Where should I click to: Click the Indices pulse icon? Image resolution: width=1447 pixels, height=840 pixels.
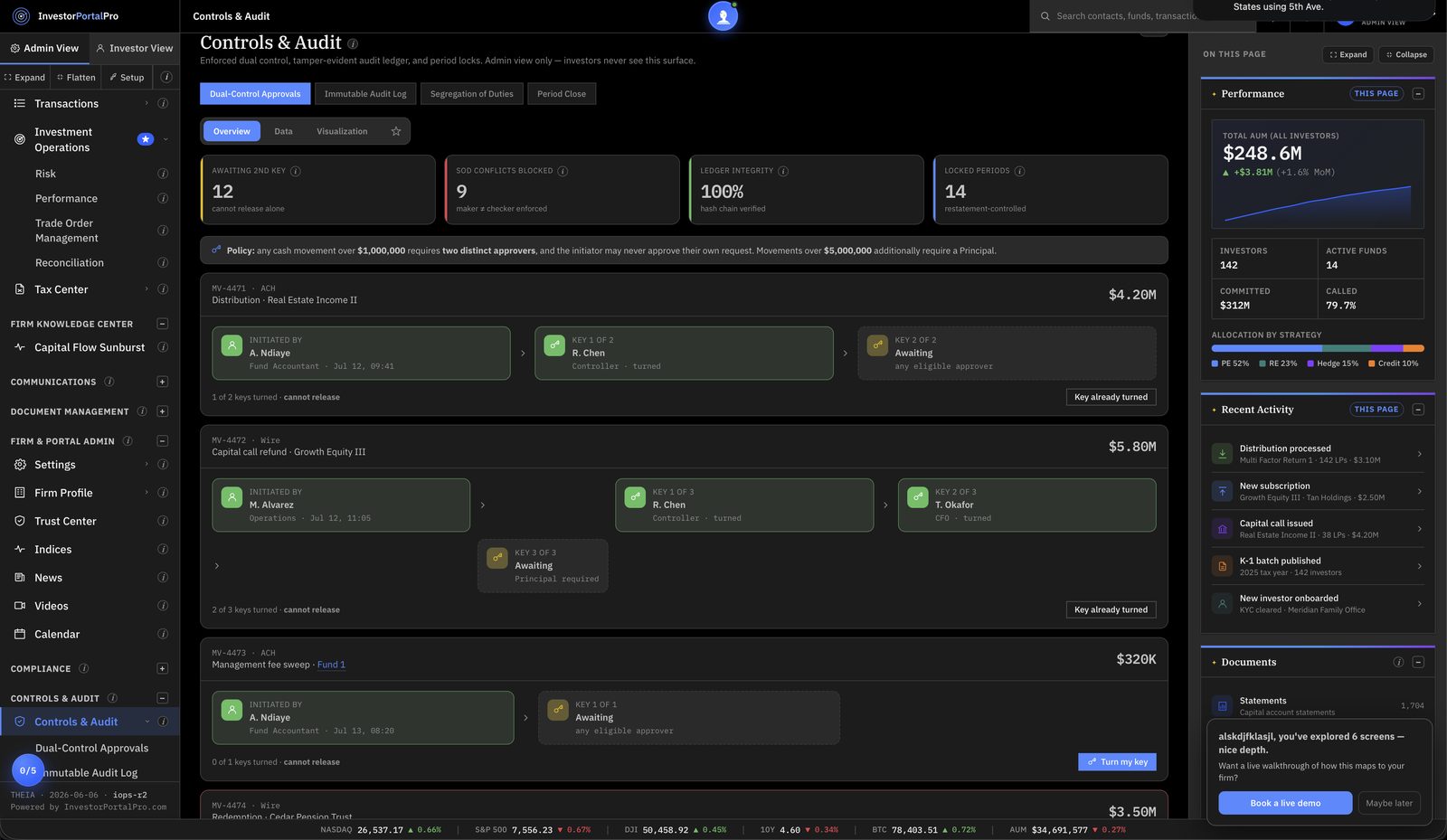(x=20, y=550)
